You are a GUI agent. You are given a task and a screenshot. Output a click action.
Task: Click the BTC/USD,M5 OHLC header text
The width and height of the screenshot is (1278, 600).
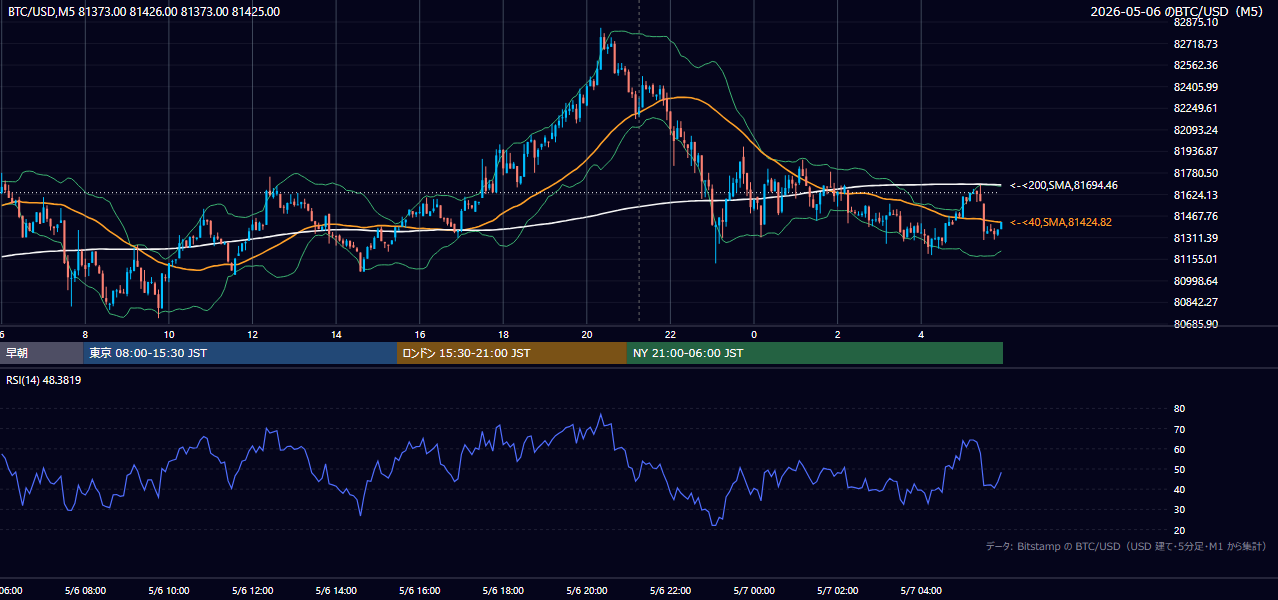pos(144,12)
